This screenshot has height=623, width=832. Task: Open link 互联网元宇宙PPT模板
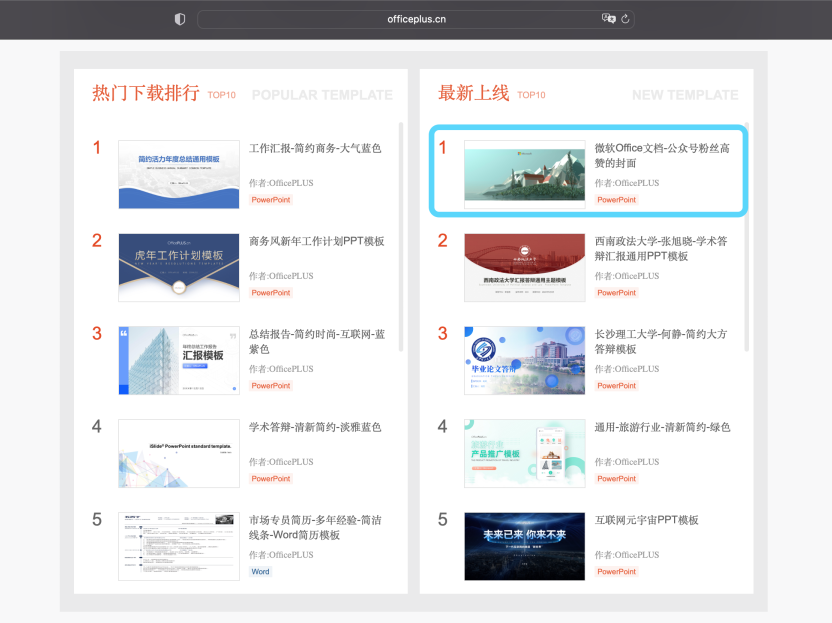point(646,520)
